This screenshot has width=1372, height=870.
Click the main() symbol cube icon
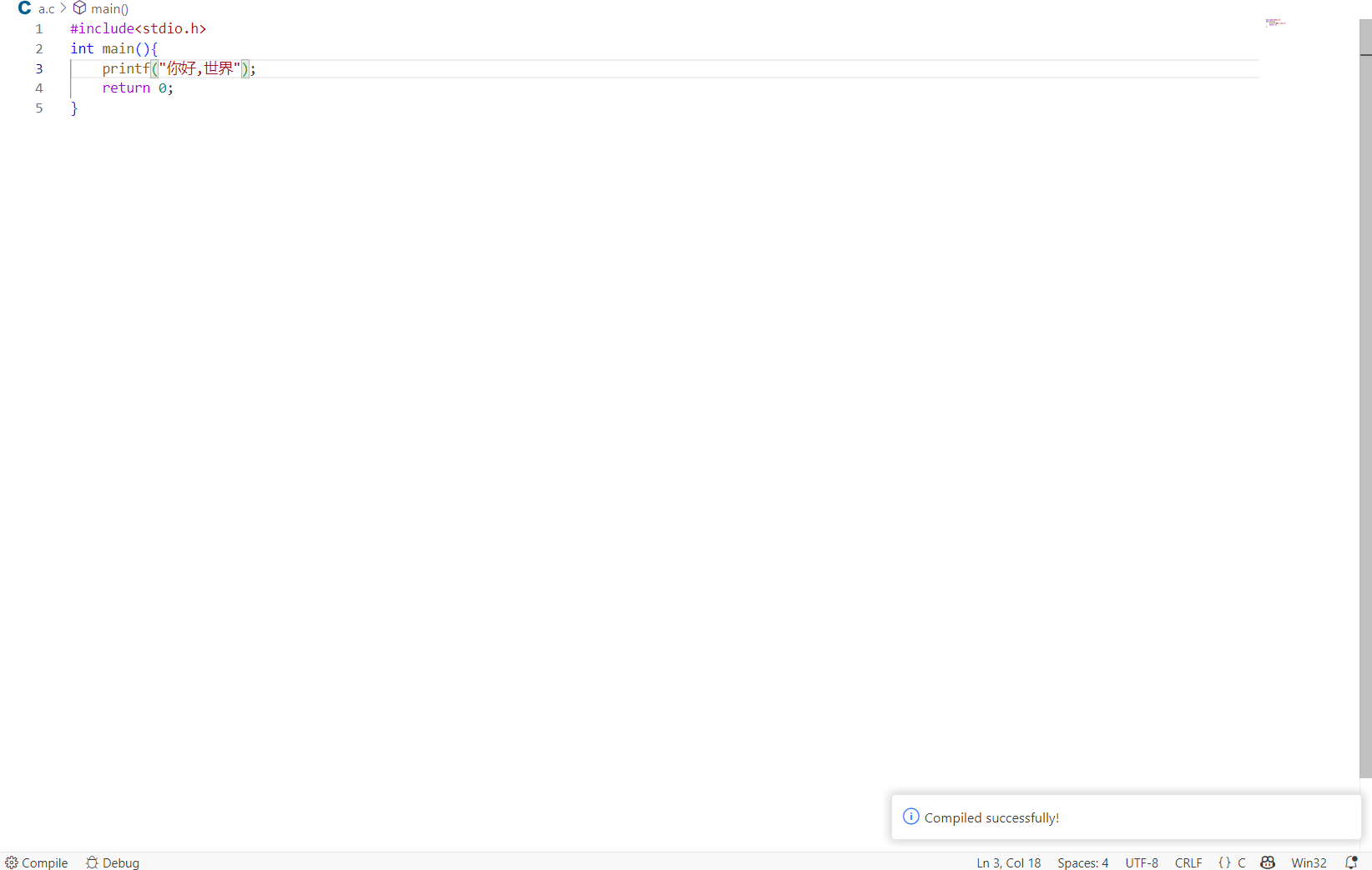[80, 8]
